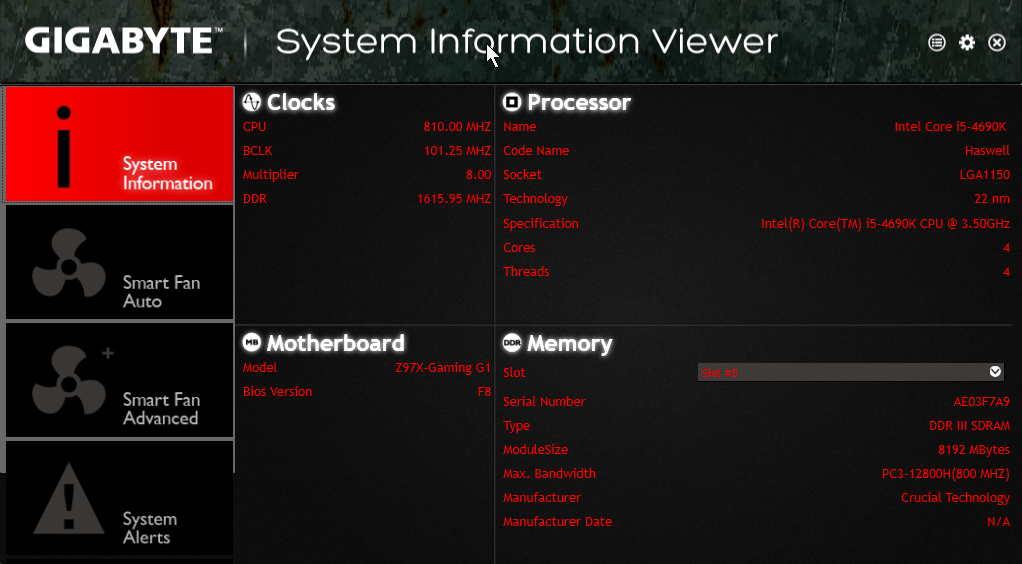The height and width of the screenshot is (564, 1022).
Task: Click the DDR value 1615.95 MHZ
Action: [x=454, y=199]
